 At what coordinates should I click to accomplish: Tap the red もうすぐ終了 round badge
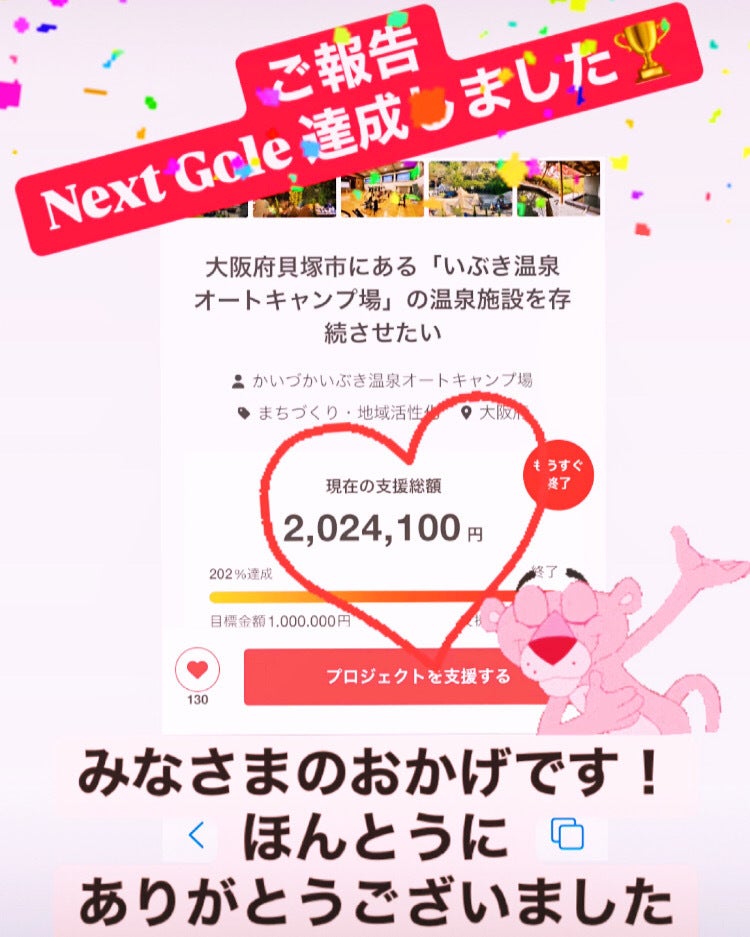pyautogui.click(x=558, y=474)
